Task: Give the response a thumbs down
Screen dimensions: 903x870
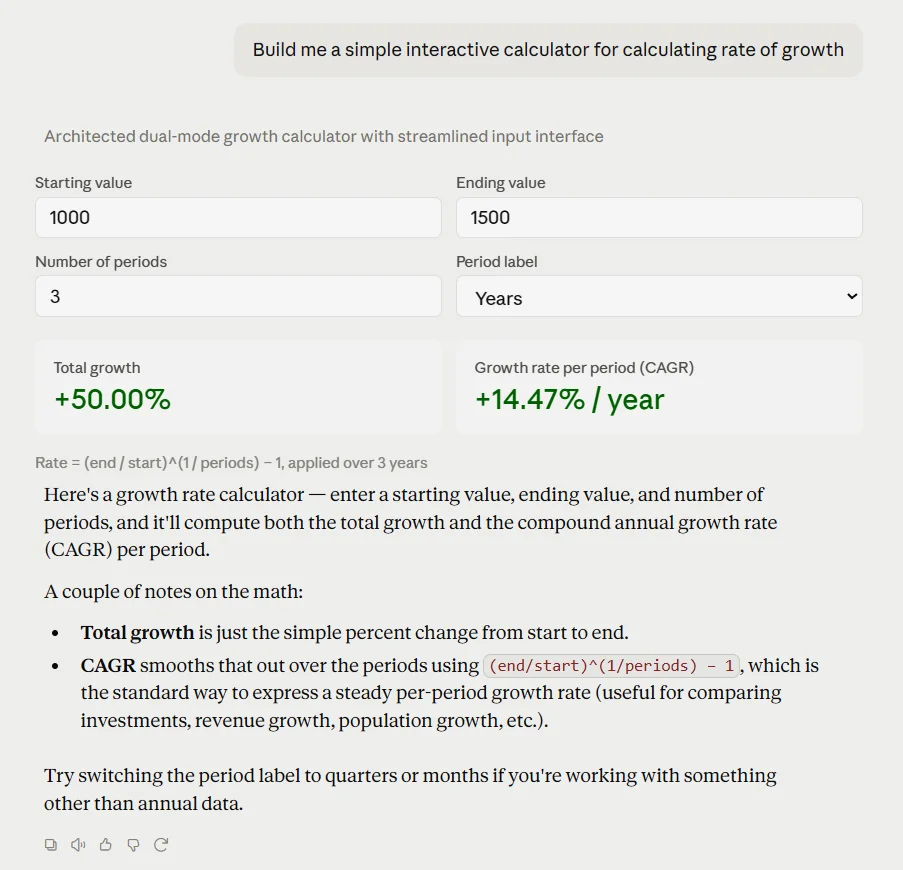Action: pos(133,845)
